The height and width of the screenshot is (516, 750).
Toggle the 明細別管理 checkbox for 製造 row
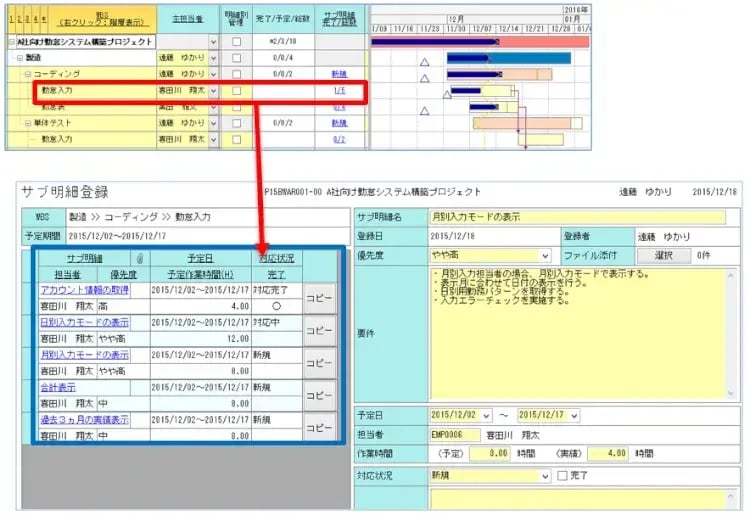tap(236, 59)
